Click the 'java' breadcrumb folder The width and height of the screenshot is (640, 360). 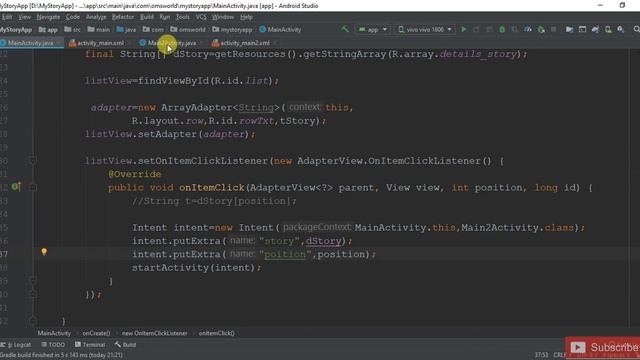tap(127, 29)
